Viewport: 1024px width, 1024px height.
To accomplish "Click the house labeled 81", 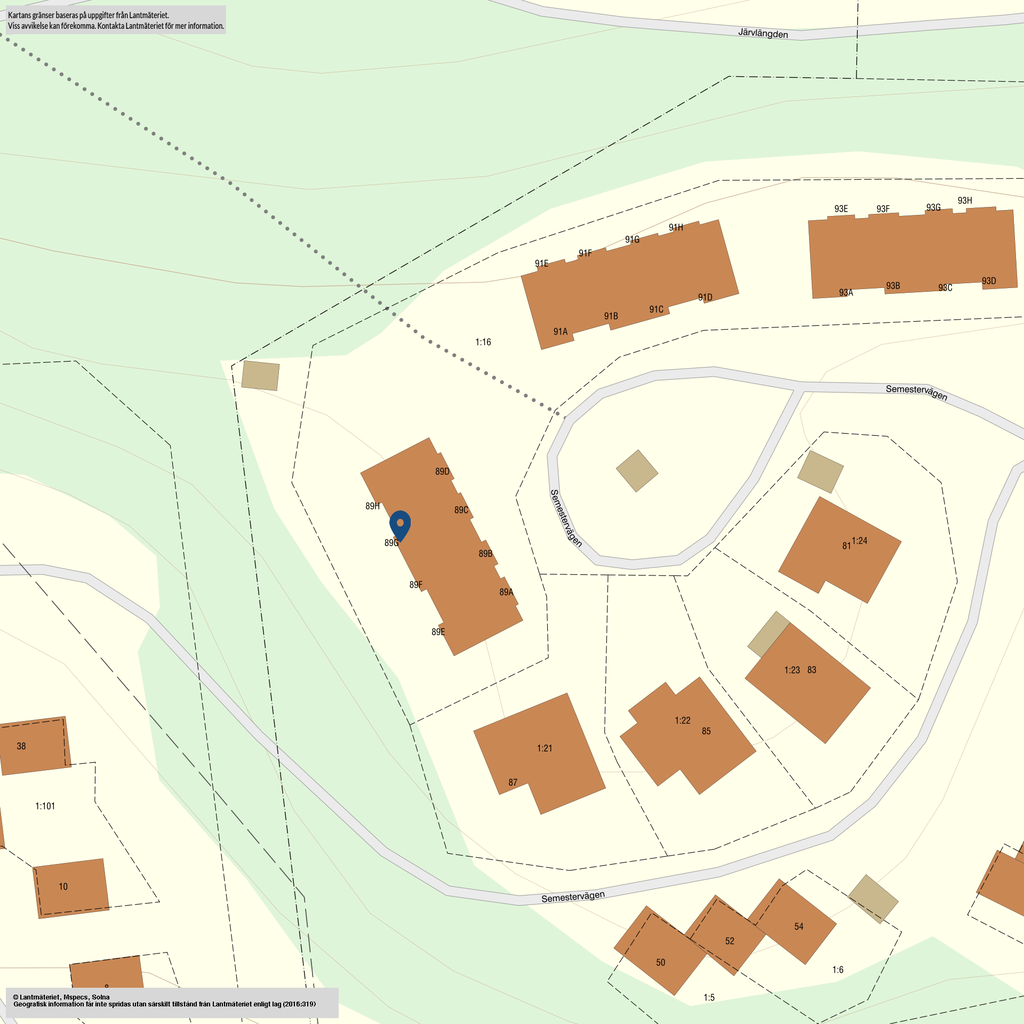I will (x=840, y=550).
